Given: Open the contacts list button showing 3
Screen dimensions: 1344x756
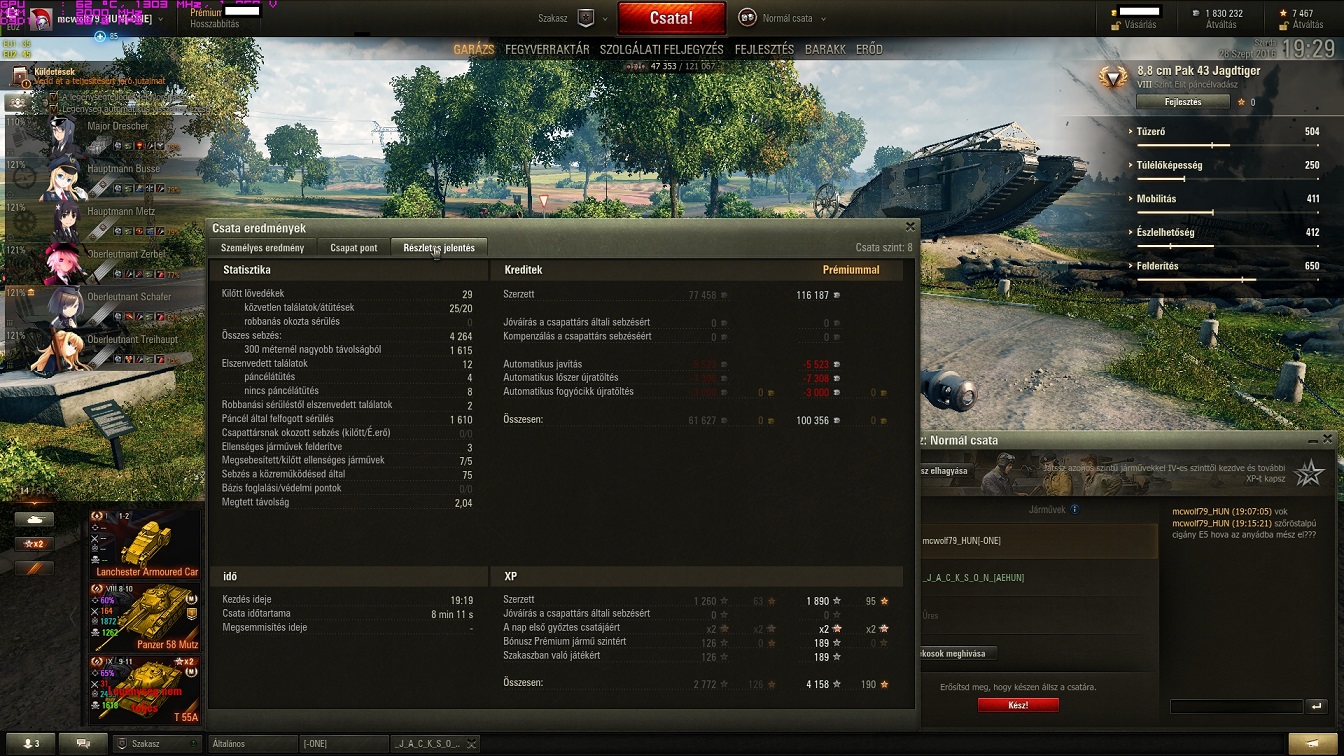Looking at the screenshot, I should tap(27, 744).
